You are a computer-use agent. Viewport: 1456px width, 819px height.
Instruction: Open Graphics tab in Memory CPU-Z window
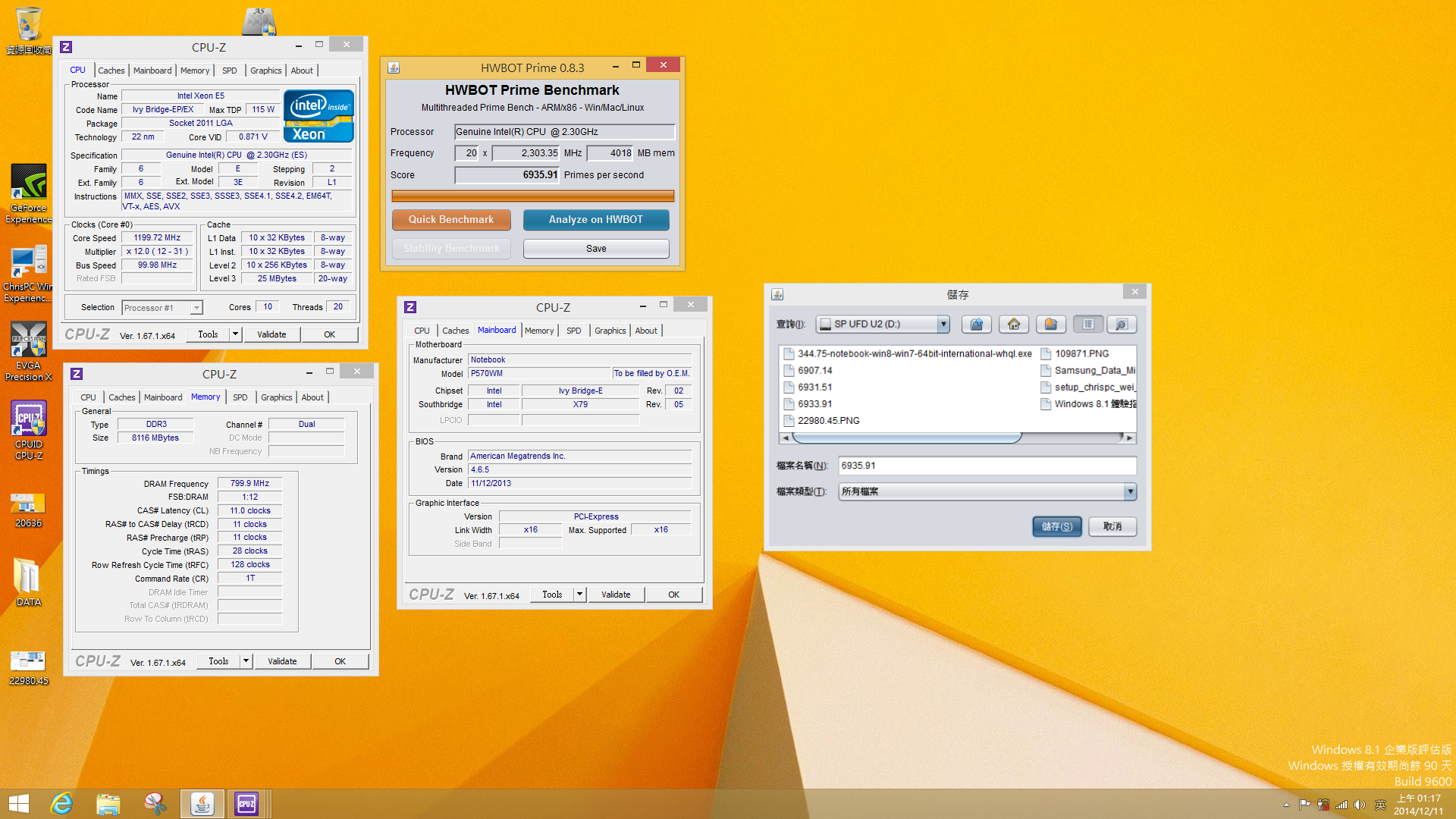[277, 397]
